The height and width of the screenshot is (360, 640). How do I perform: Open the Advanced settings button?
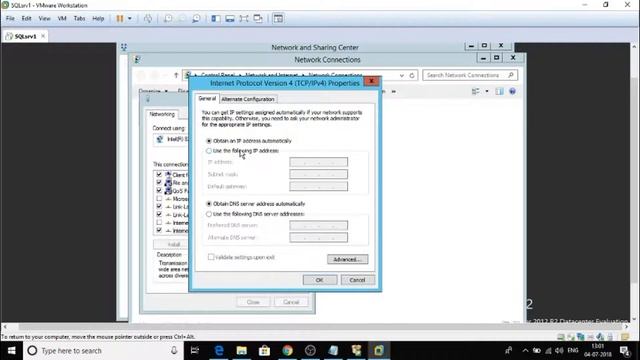[347, 259]
